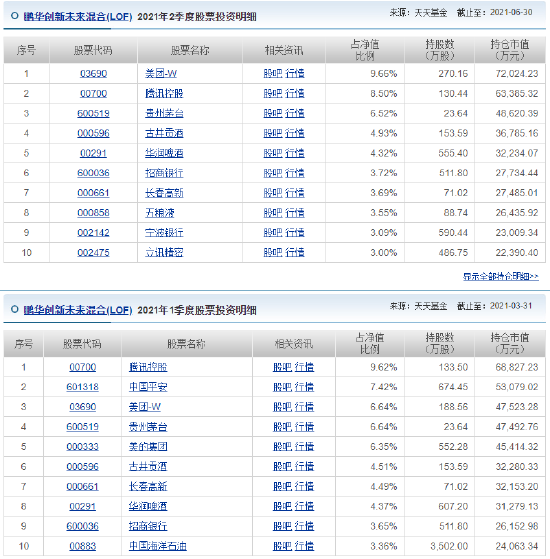Click stock name 腾讯控股 in Q2 table
The width and height of the screenshot is (550, 559).
[x=164, y=93]
